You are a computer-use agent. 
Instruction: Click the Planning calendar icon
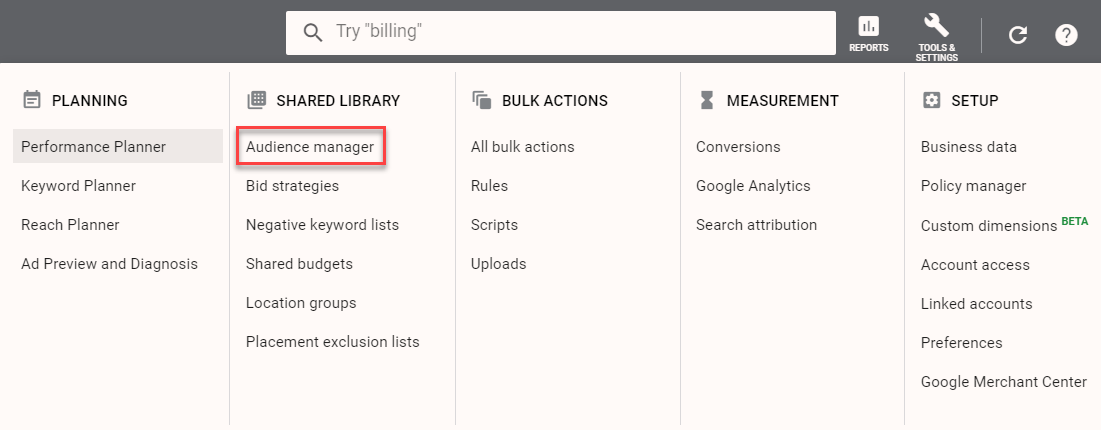click(x=32, y=100)
